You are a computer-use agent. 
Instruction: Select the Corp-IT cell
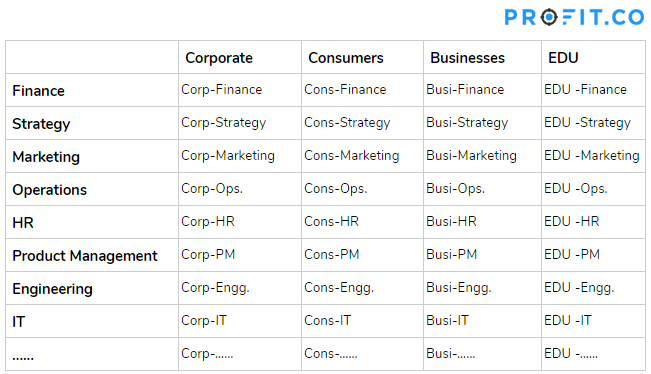[x=204, y=320]
